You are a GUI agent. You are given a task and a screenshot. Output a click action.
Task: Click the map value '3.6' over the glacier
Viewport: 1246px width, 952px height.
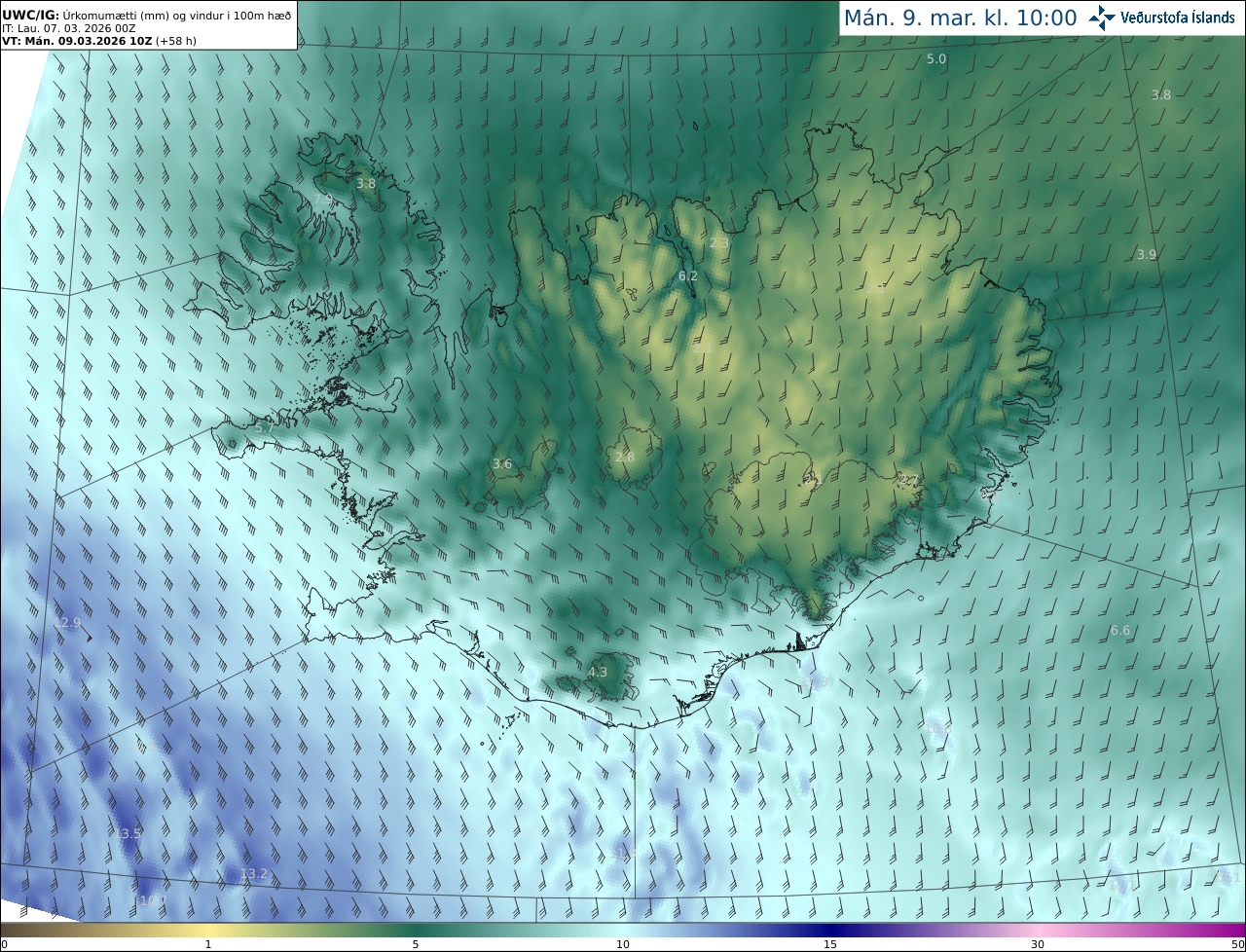click(502, 463)
